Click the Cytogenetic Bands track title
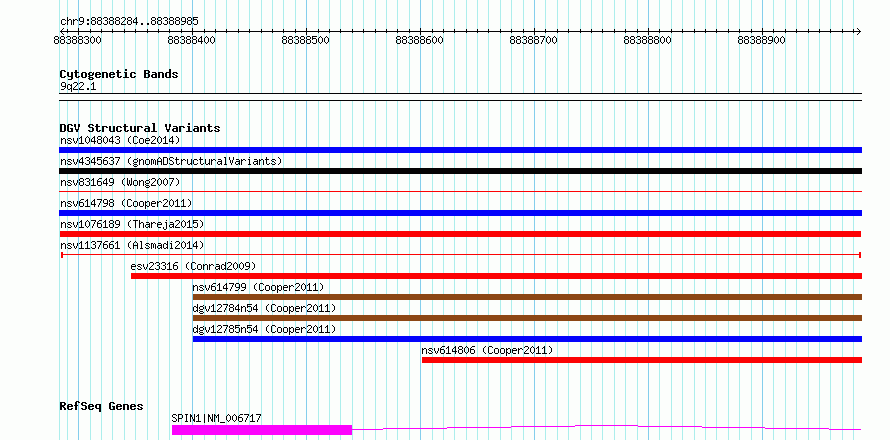 click(x=119, y=74)
